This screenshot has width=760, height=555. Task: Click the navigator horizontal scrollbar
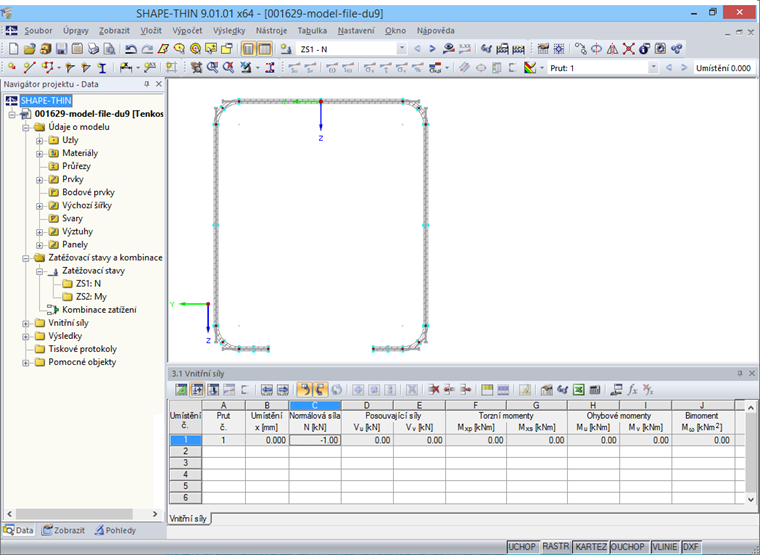(74, 514)
